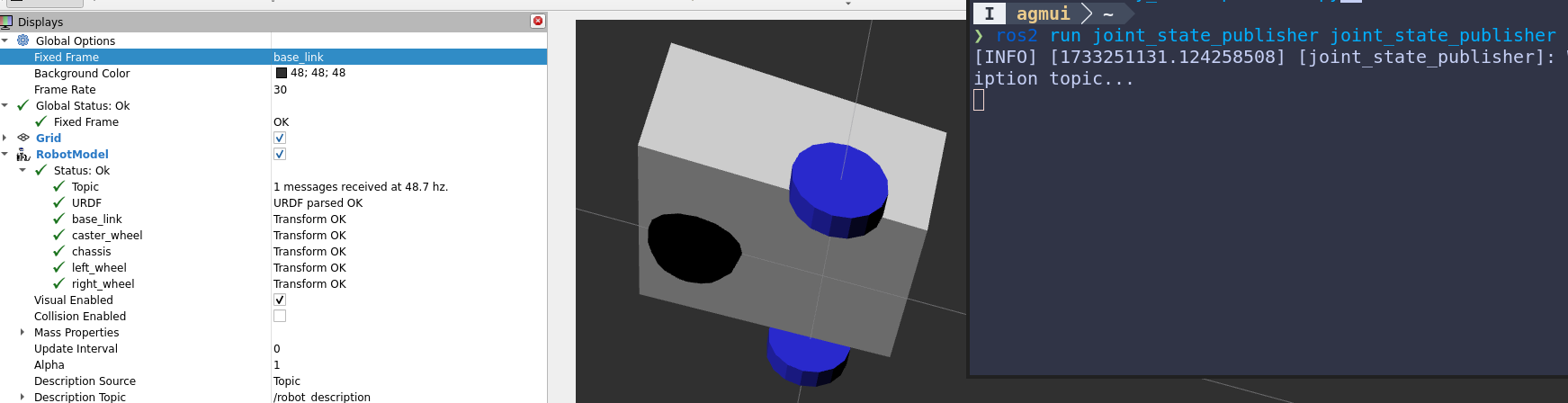Click the Displays panel monitor icon

tap(7, 22)
